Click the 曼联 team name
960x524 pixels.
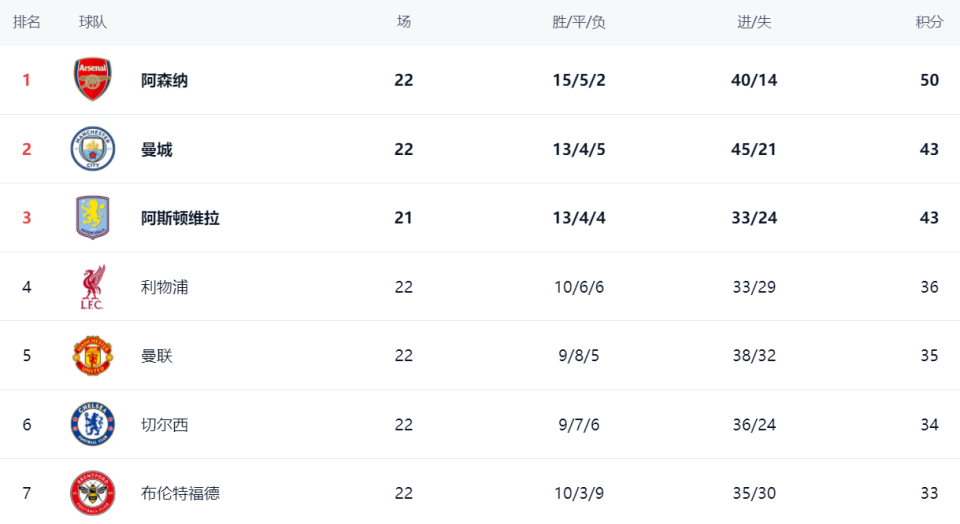click(x=157, y=356)
